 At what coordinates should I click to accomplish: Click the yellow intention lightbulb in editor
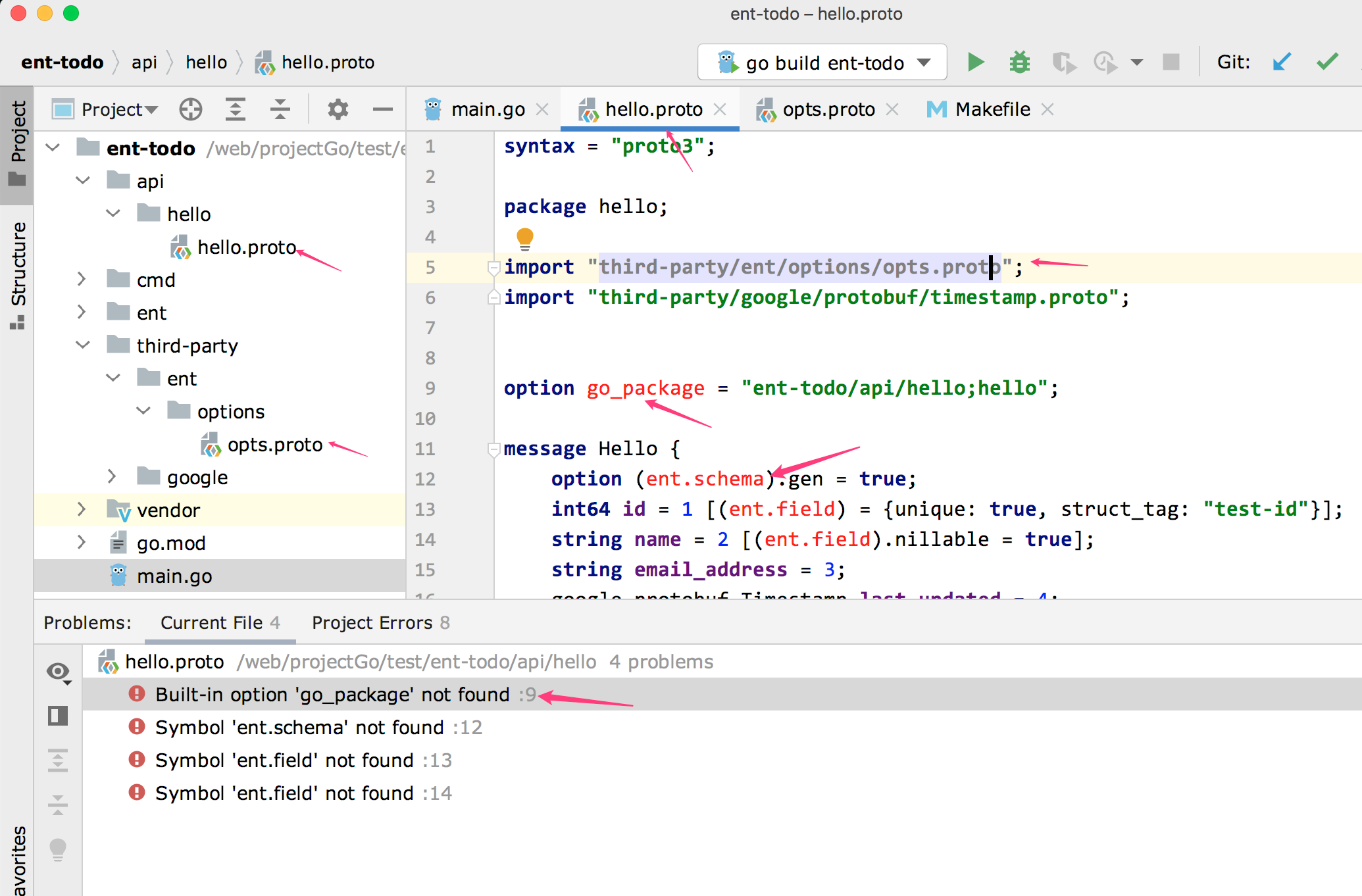(524, 238)
